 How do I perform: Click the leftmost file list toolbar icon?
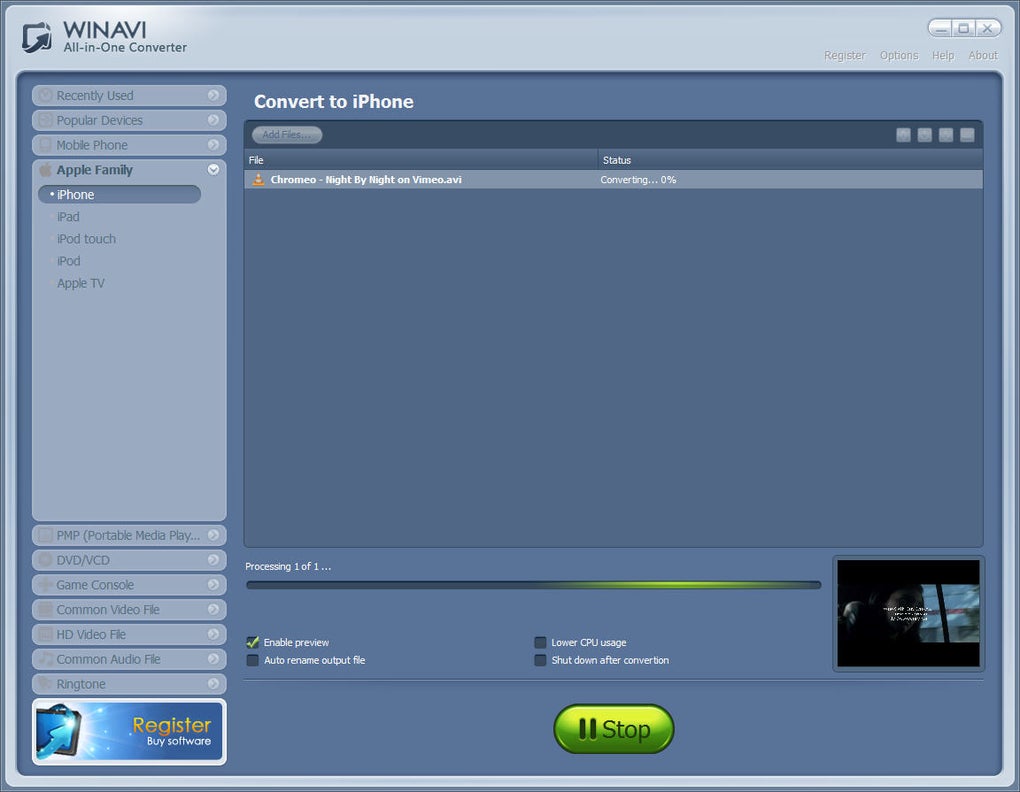tap(903, 135)
